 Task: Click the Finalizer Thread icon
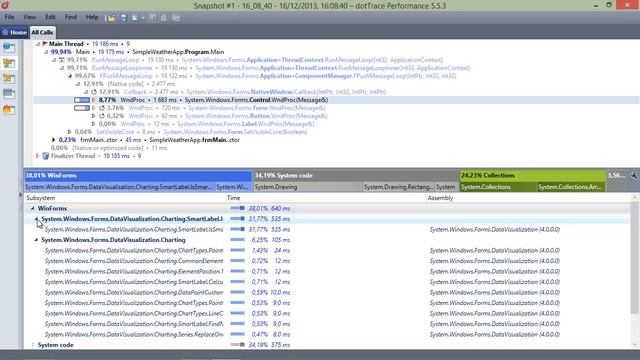click(x=46, y=156)
